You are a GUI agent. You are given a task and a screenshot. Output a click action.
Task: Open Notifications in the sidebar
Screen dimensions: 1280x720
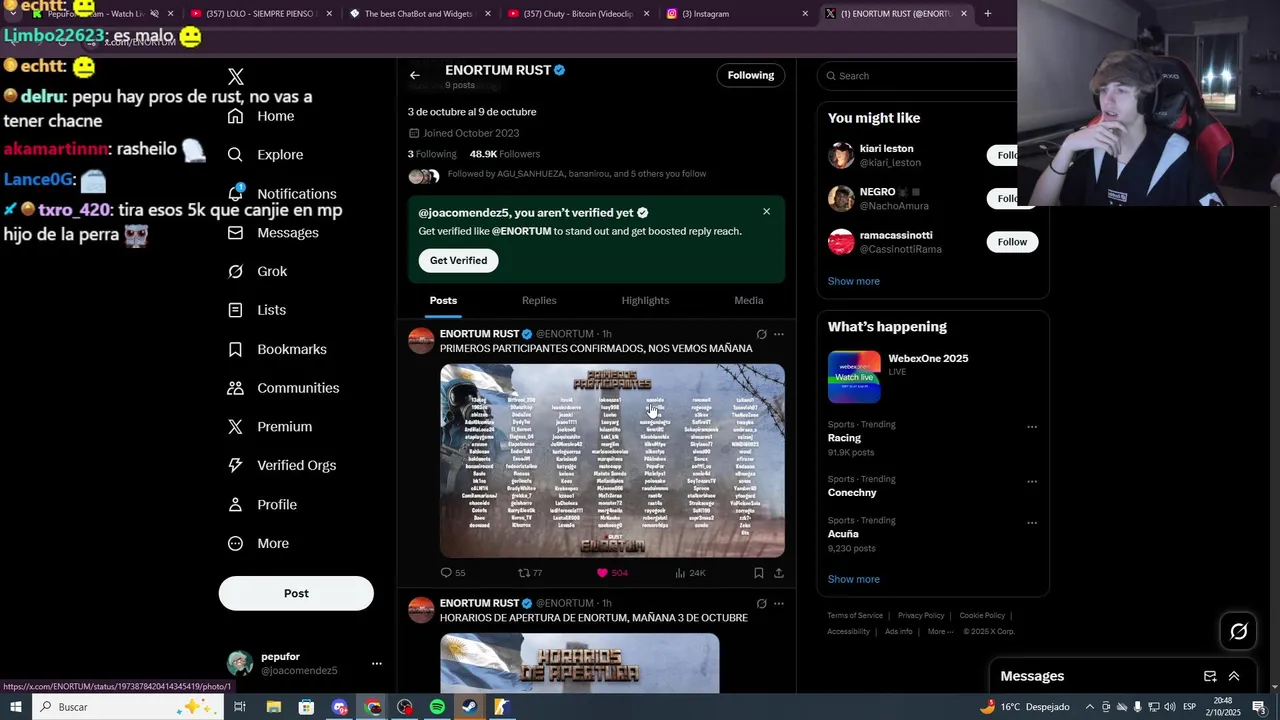pyautogui.click(x=282, y=193)
